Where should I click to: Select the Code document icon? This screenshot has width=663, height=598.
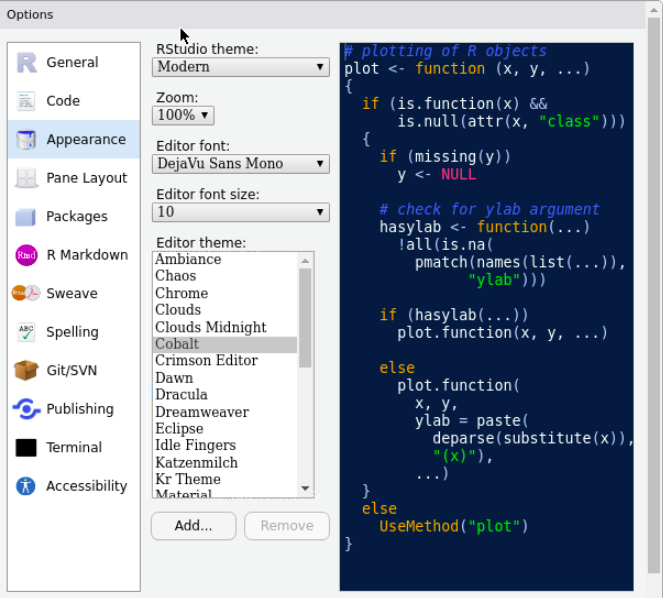26,101
